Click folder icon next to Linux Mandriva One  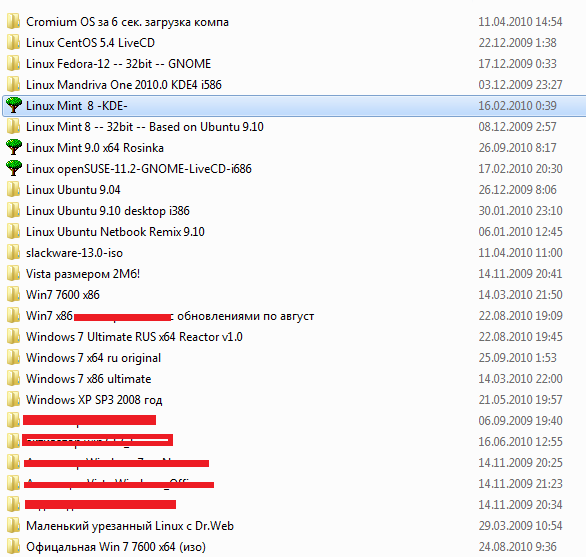coord(13,84)
